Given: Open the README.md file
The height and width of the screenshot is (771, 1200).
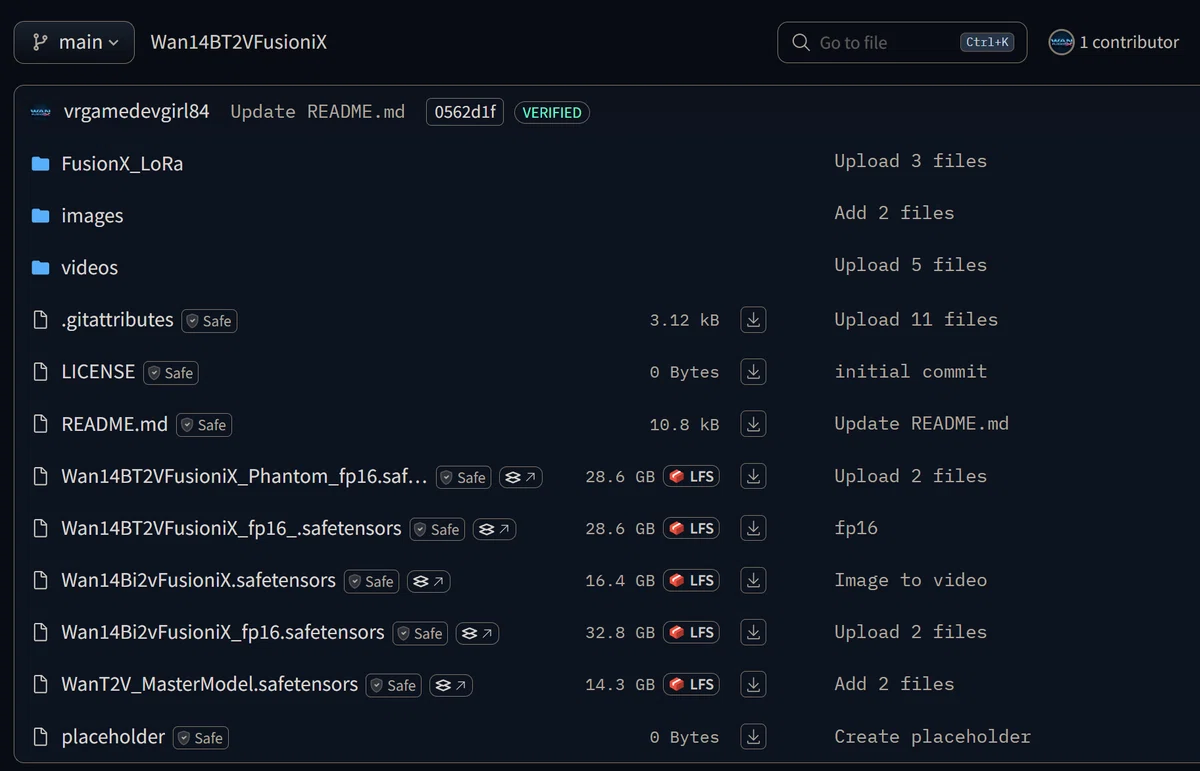Looking at the screenshot, I should point(115,424).
